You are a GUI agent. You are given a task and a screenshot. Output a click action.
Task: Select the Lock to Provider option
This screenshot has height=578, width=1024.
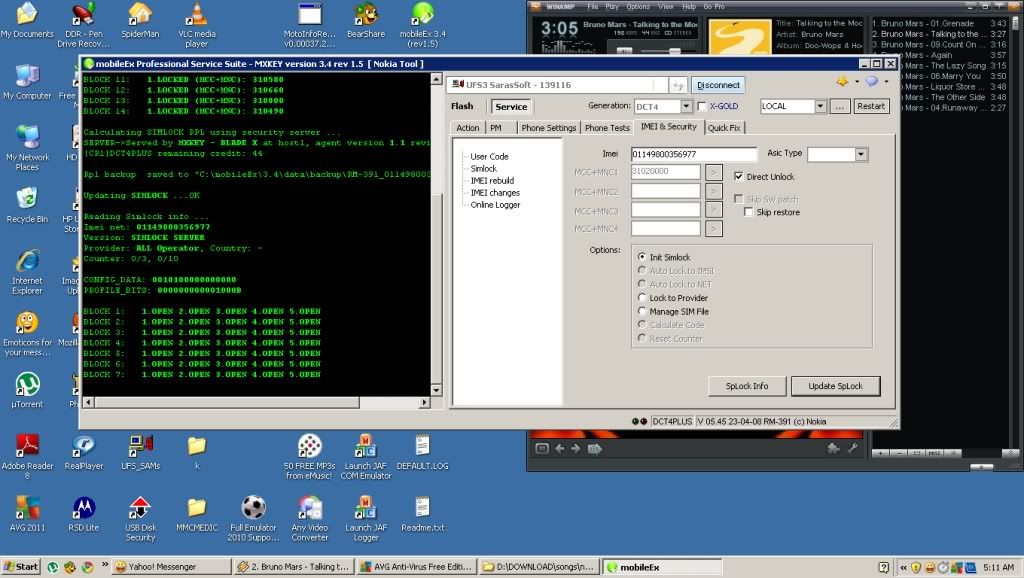642,297
